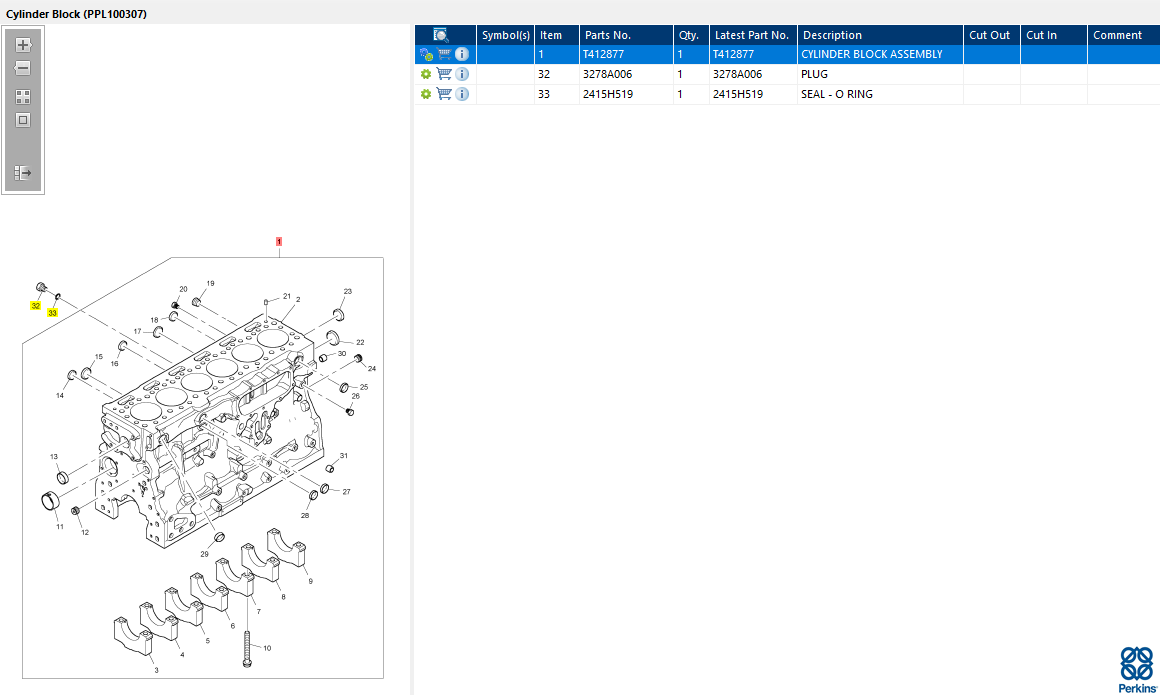Select red callout 1 on the diagram
1160x695 pixels.
point(279,242)
